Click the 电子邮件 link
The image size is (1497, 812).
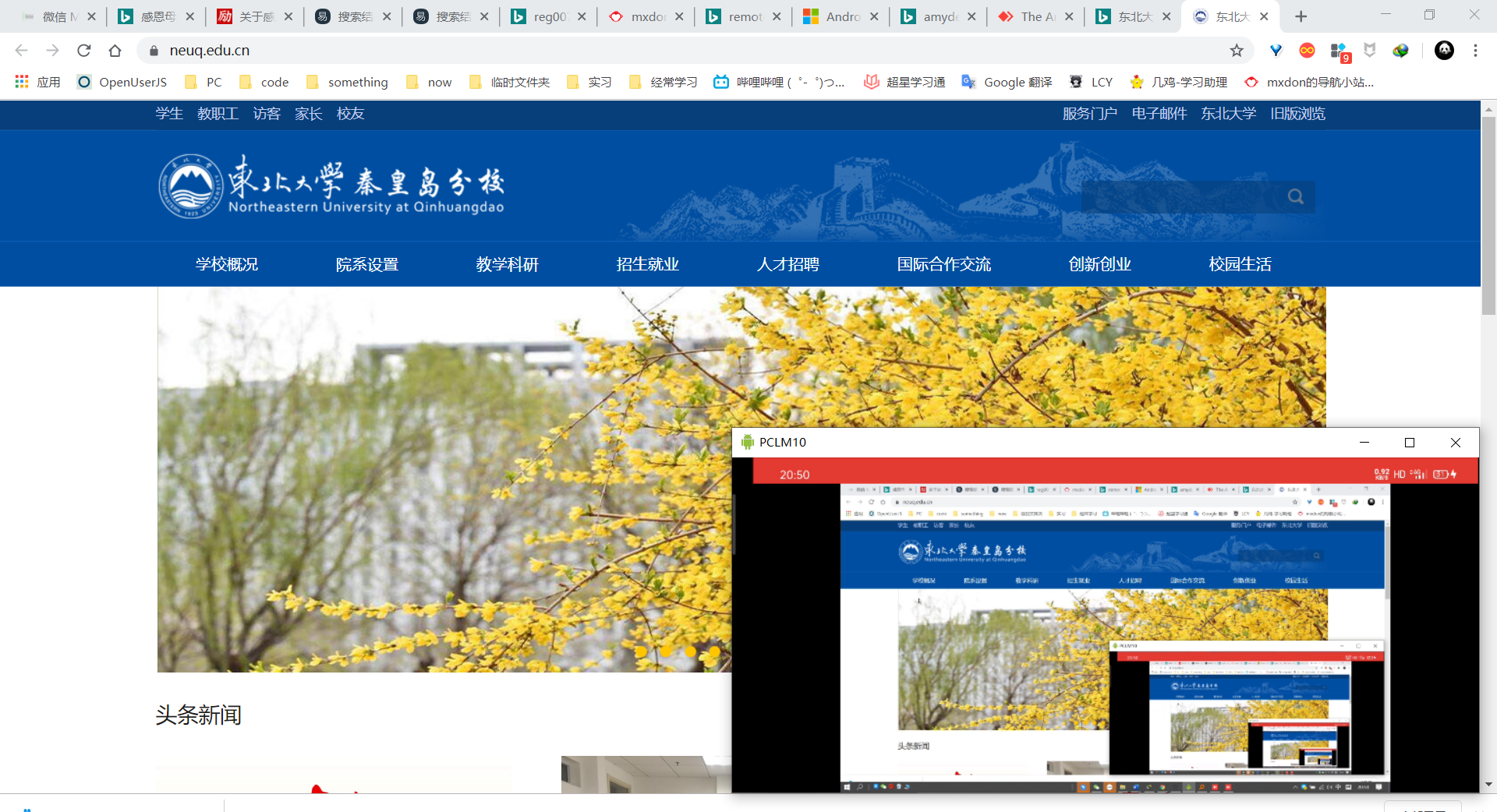(x=1159, y=114)
